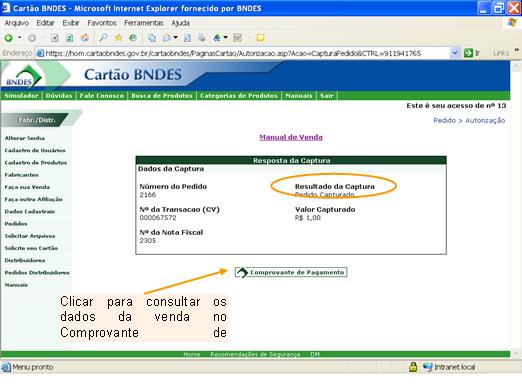This screenshot has width=522, height=391.
Task: Click the transaction number 000067572
Action: click(x=158, y=218)
